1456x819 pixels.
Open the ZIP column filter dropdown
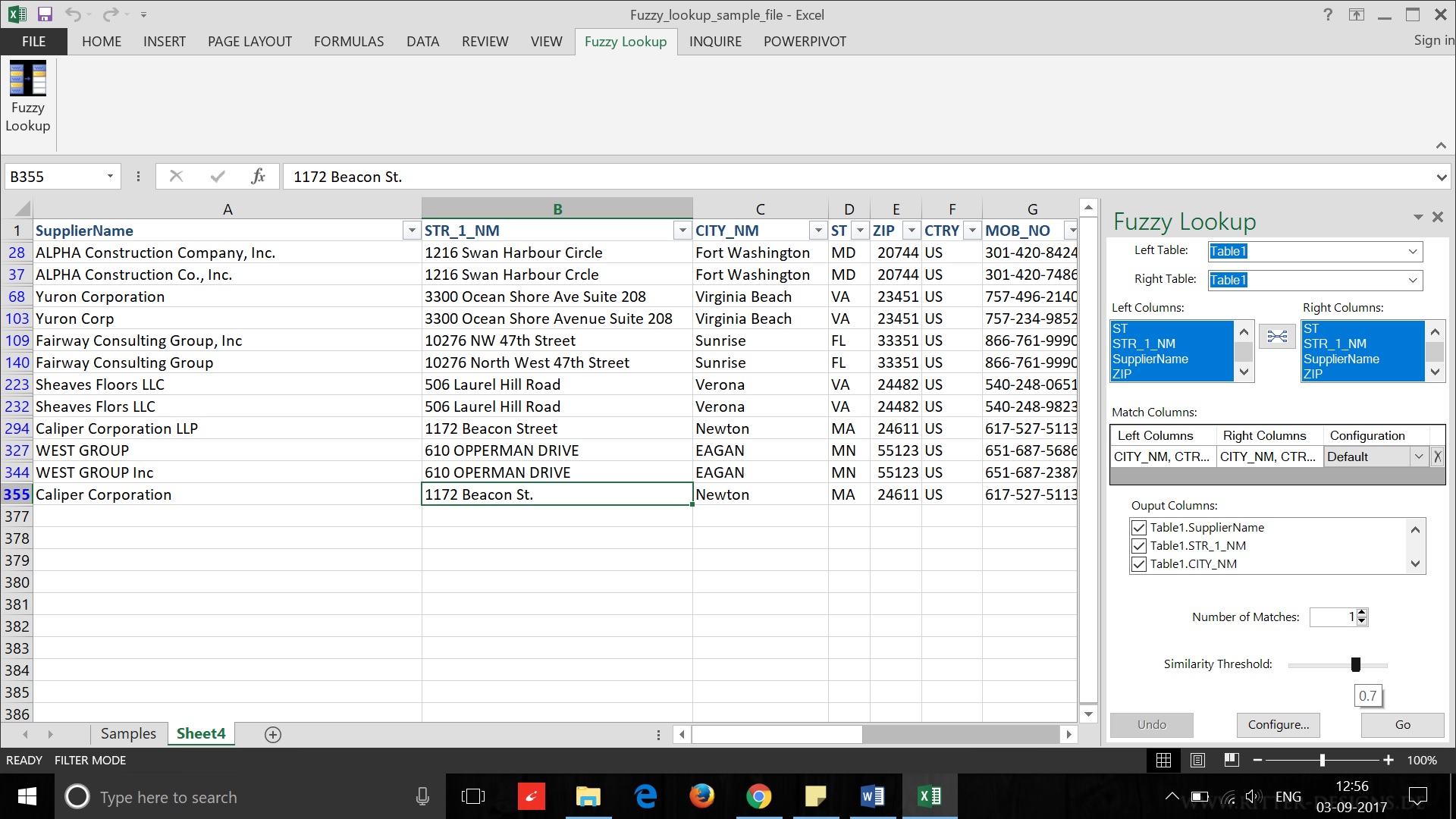click(x=912, y=231)
